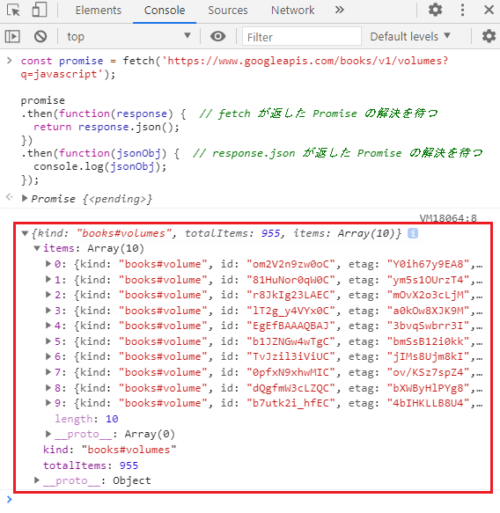Open DevTools settings gear in top bar

pos(435,10)
